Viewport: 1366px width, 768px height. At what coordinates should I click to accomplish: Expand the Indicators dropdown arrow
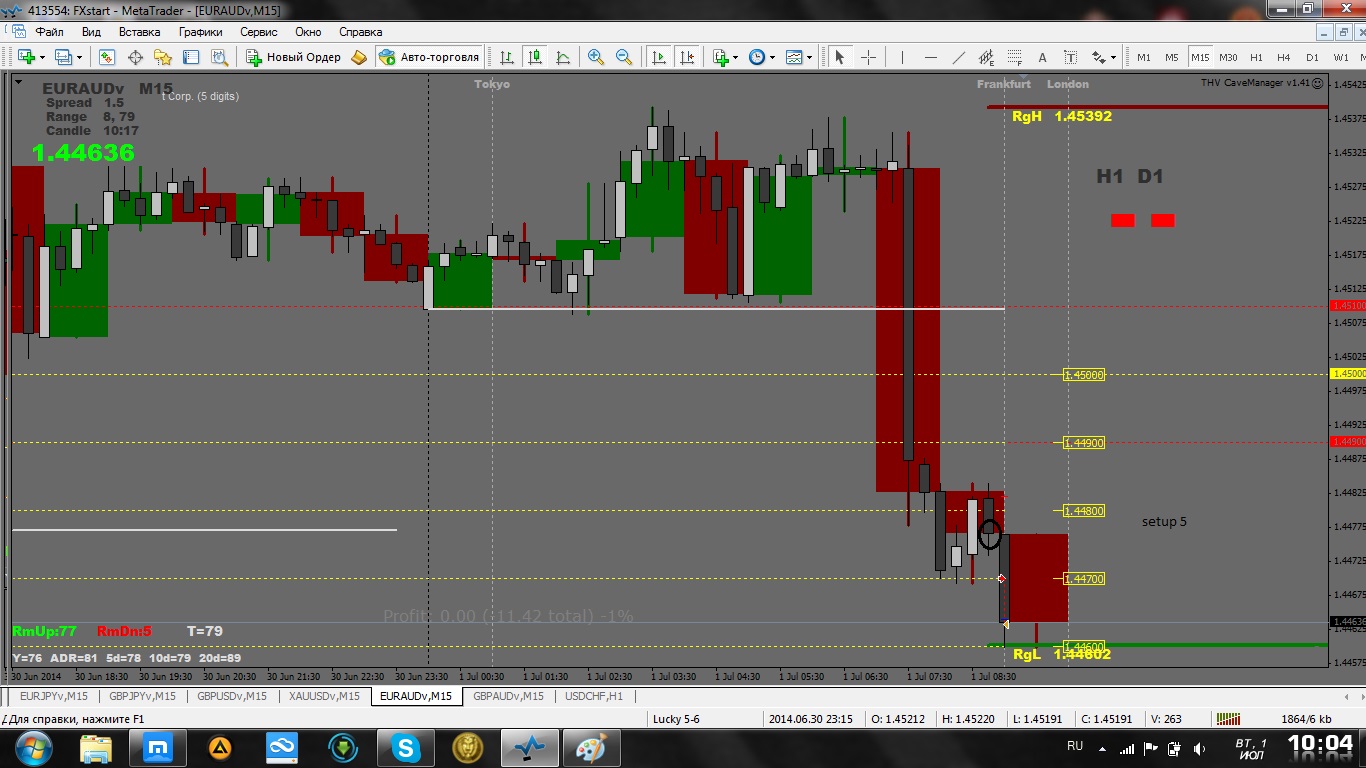736,57
